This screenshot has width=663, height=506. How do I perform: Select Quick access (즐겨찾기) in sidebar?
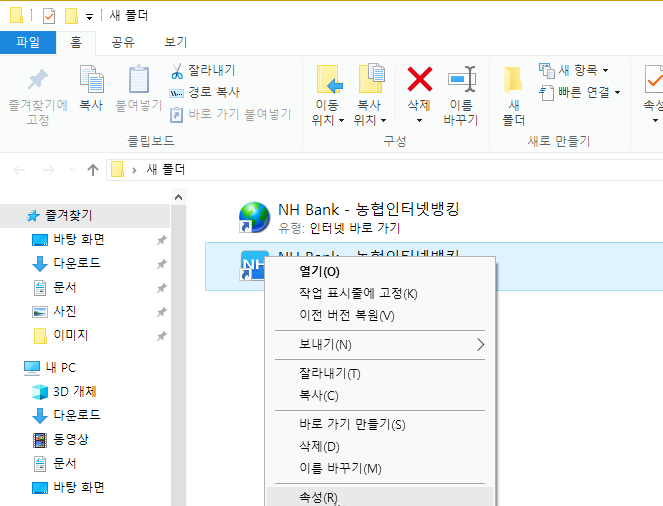tap(85, 216)
